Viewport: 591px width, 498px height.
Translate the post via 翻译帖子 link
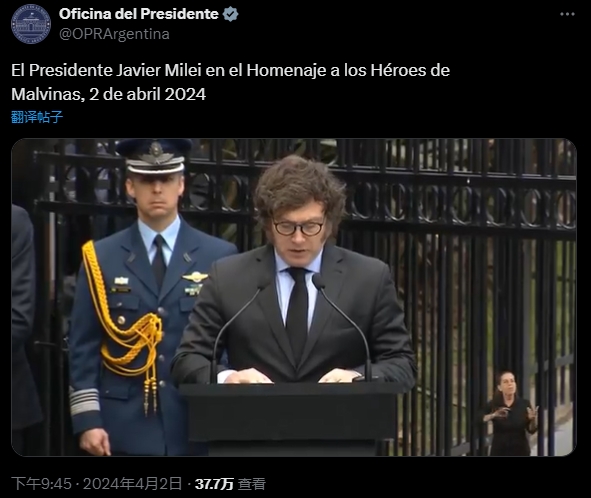tap(37, 117)
